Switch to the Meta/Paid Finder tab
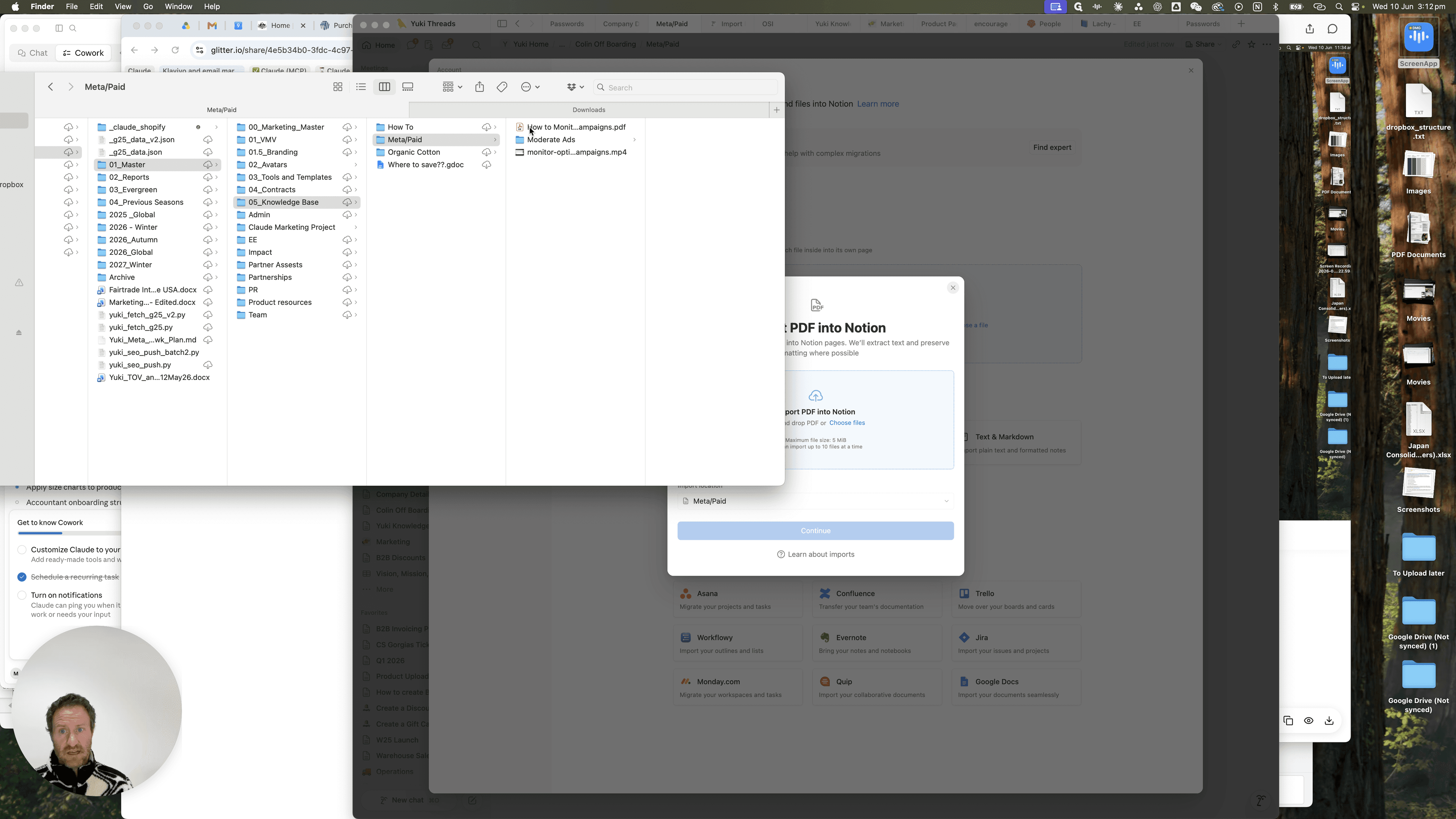Image resolution: width=1456 pixels, height=819 pixels. (221, 110)
